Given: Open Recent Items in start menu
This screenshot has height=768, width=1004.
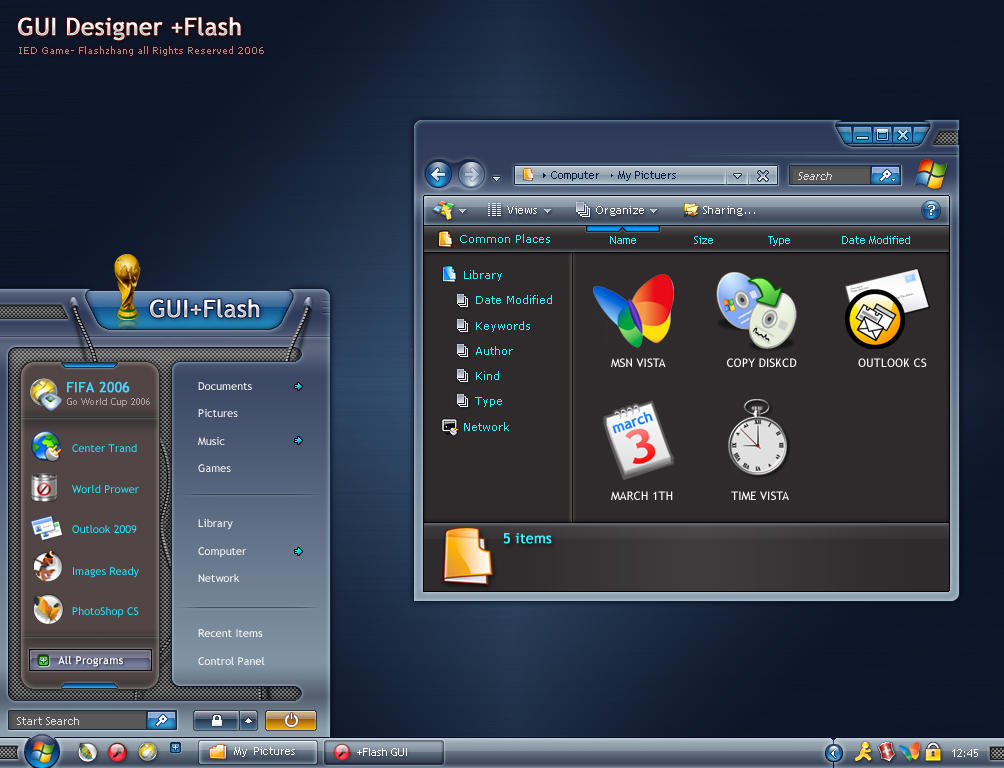Looking at the screenshot, I should point(230,633).
